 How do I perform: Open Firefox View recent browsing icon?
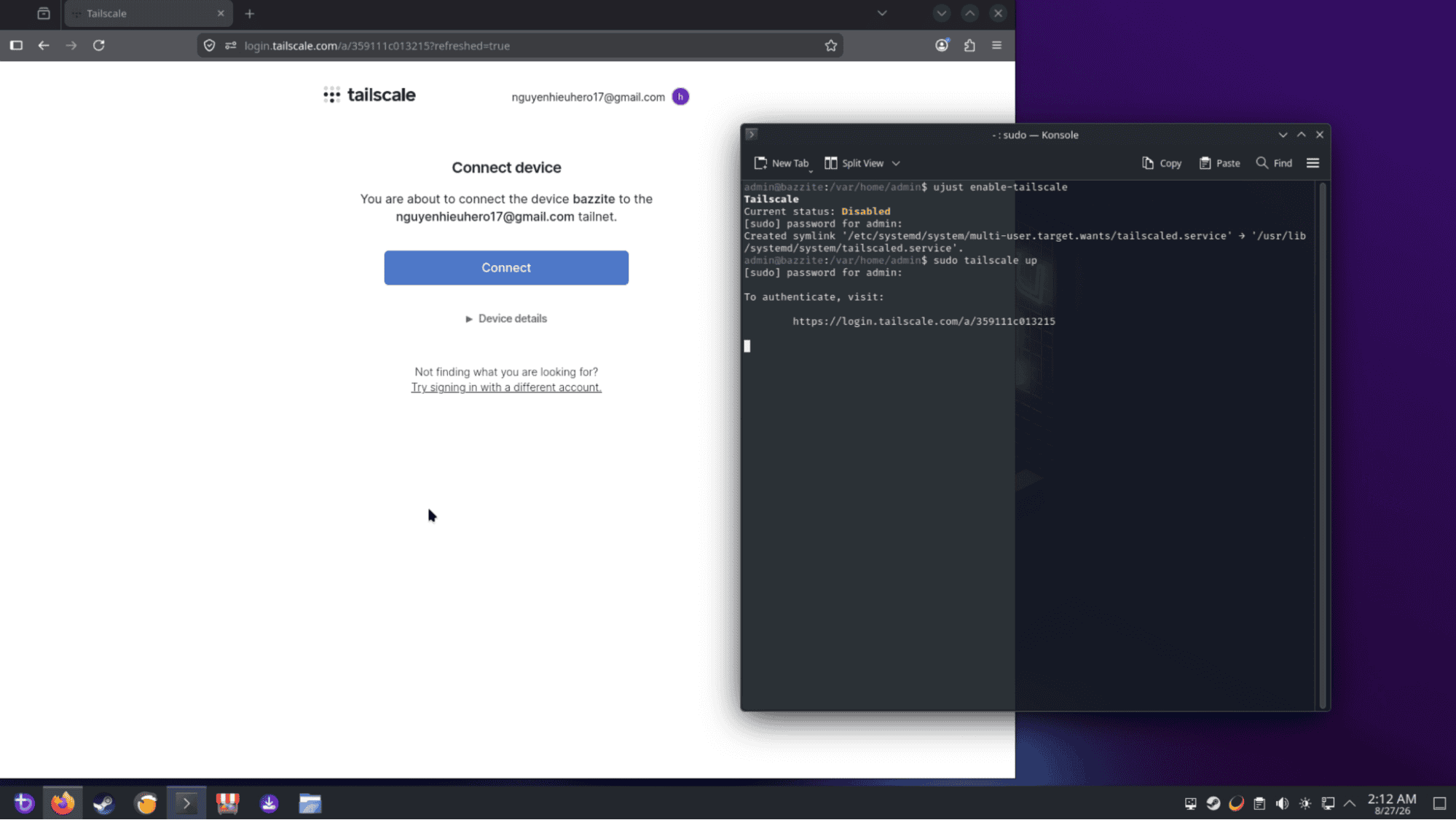(x=44, y=13)
